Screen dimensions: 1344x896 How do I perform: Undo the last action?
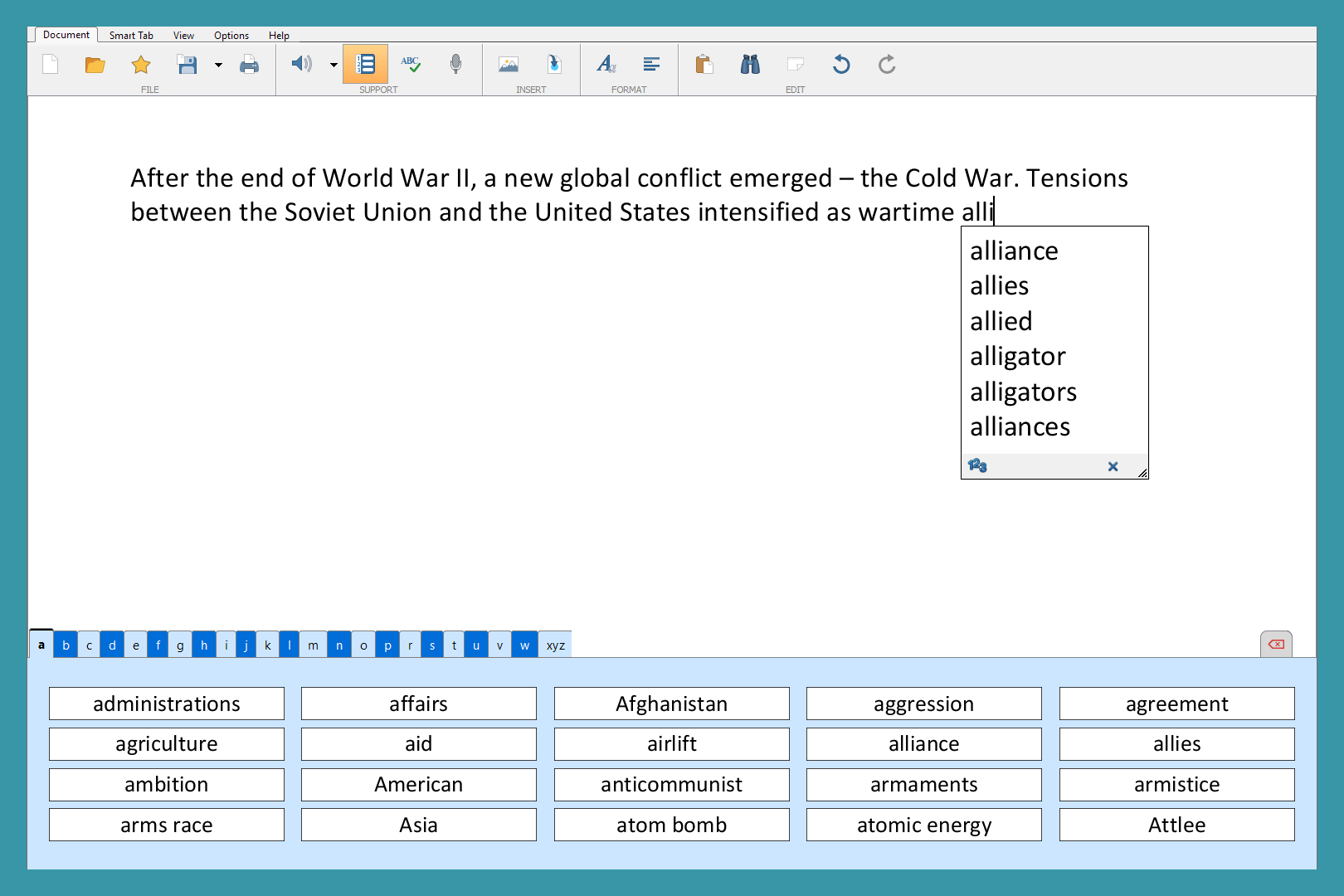coord(841,64)
